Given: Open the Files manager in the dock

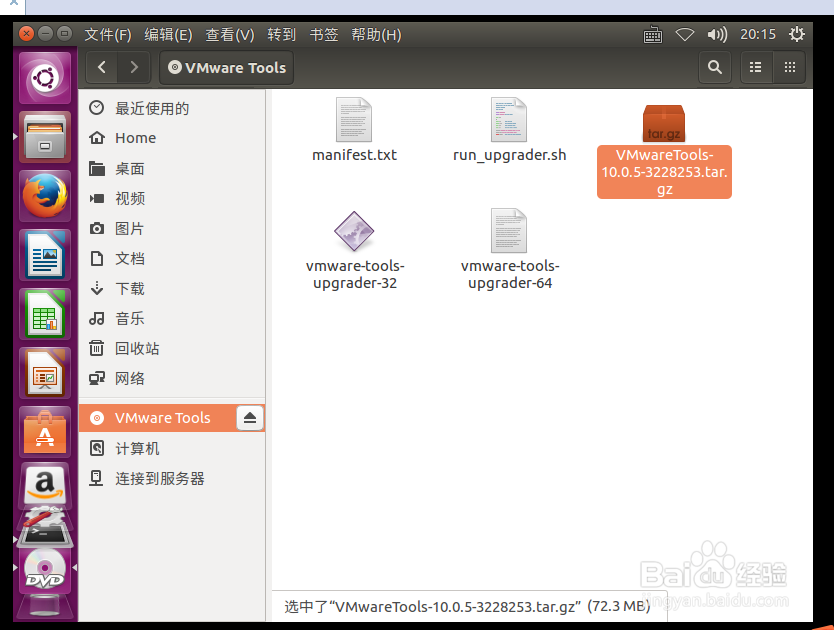Looking at the screenshot, I should click(45, 137).
